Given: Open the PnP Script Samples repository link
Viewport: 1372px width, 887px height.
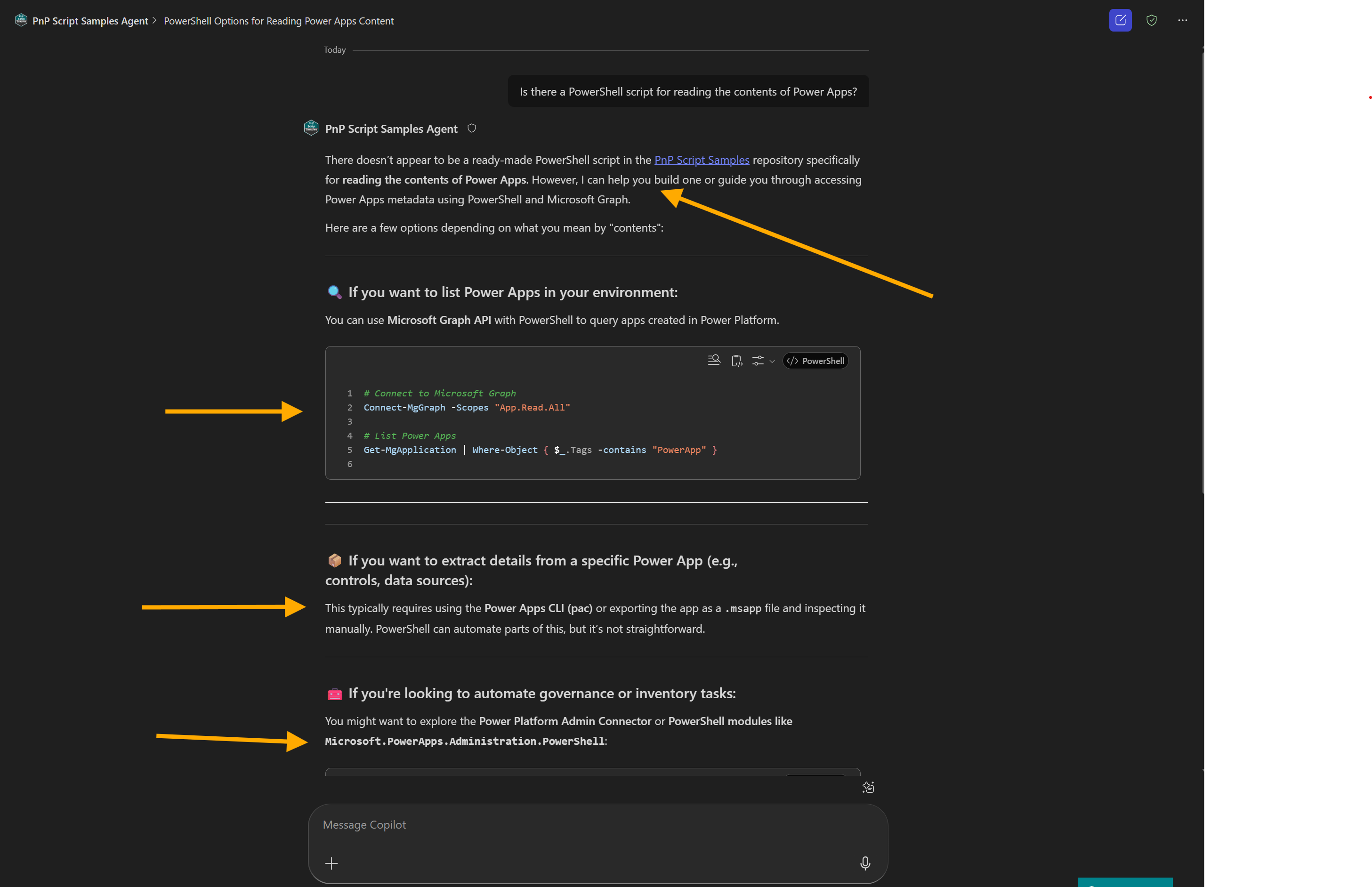Looking at the screenshot, I should click(701, 160).
